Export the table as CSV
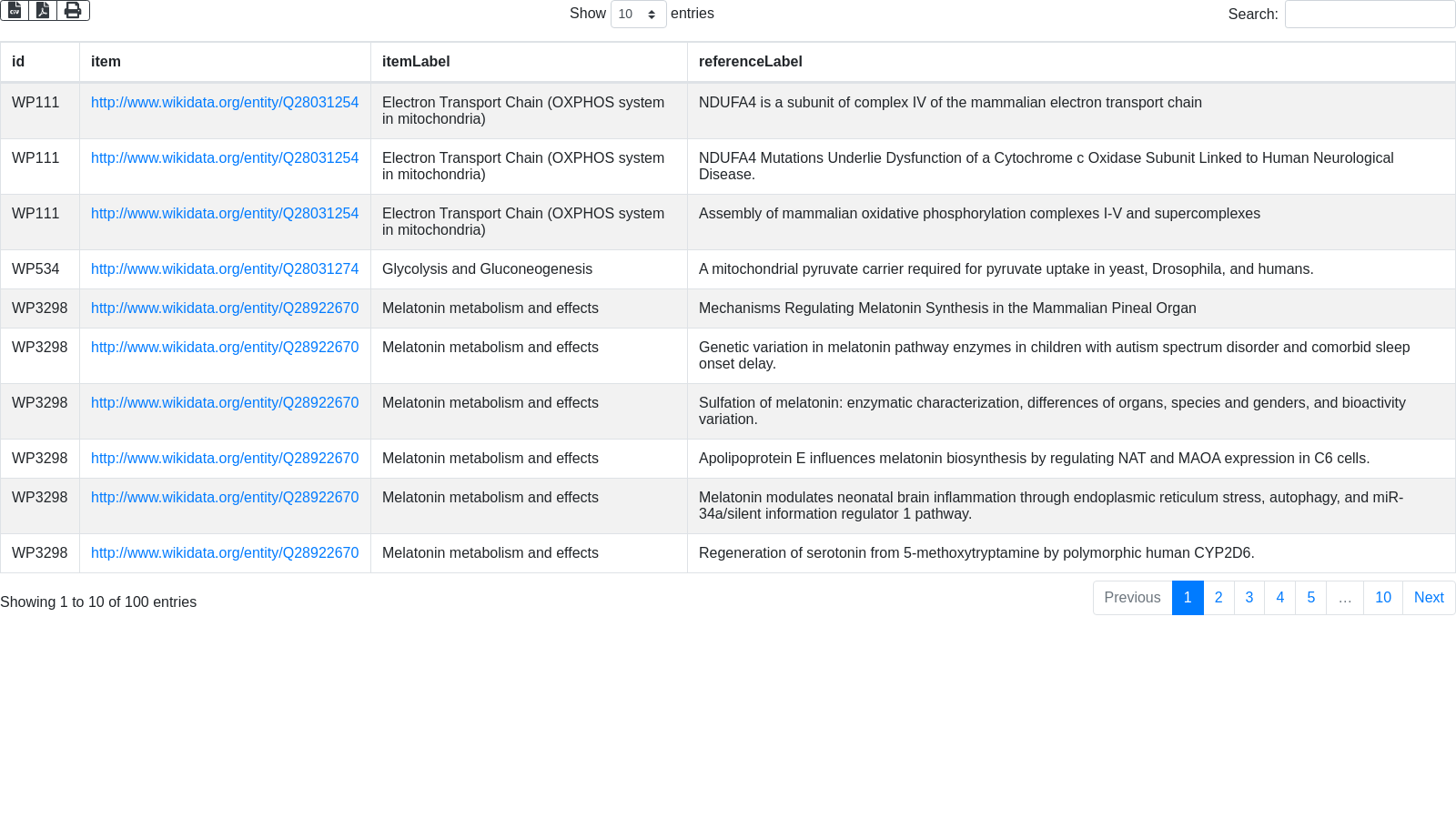Screen dimensions: 1456x819 point(15,10)
